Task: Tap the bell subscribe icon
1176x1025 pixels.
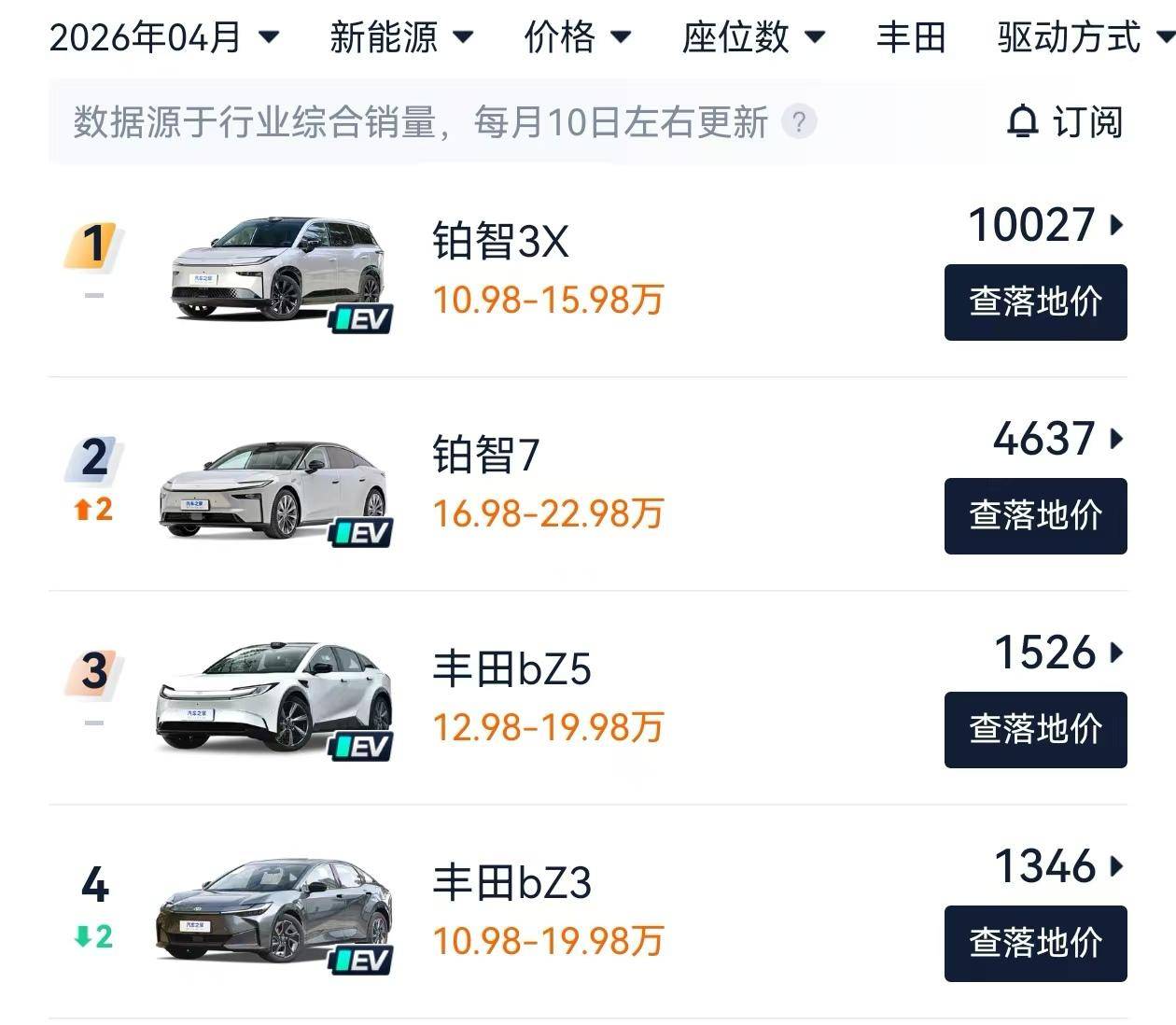Action: coord(1023,122)
